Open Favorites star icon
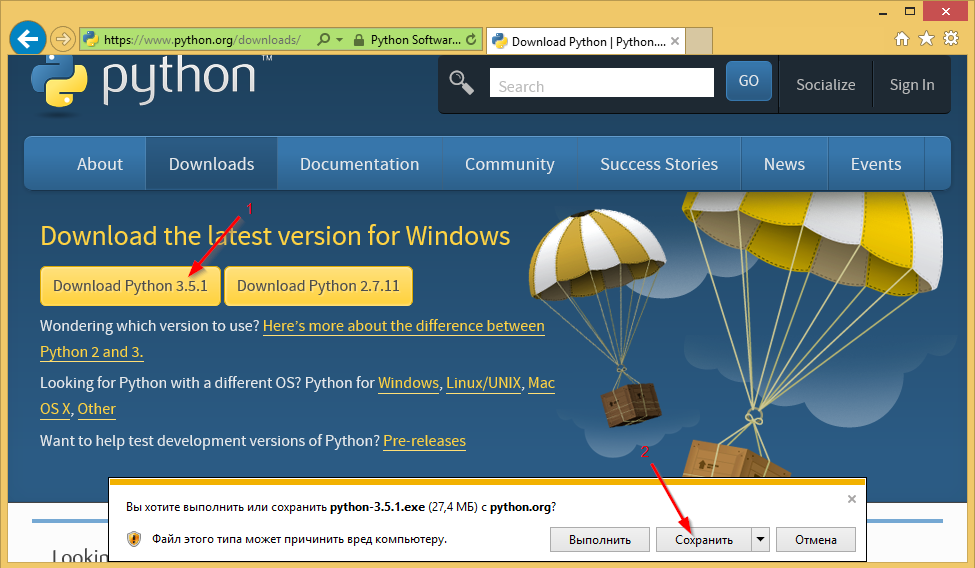Image resolution: width=975 pixels, height=568 pixels. [926, 39]
